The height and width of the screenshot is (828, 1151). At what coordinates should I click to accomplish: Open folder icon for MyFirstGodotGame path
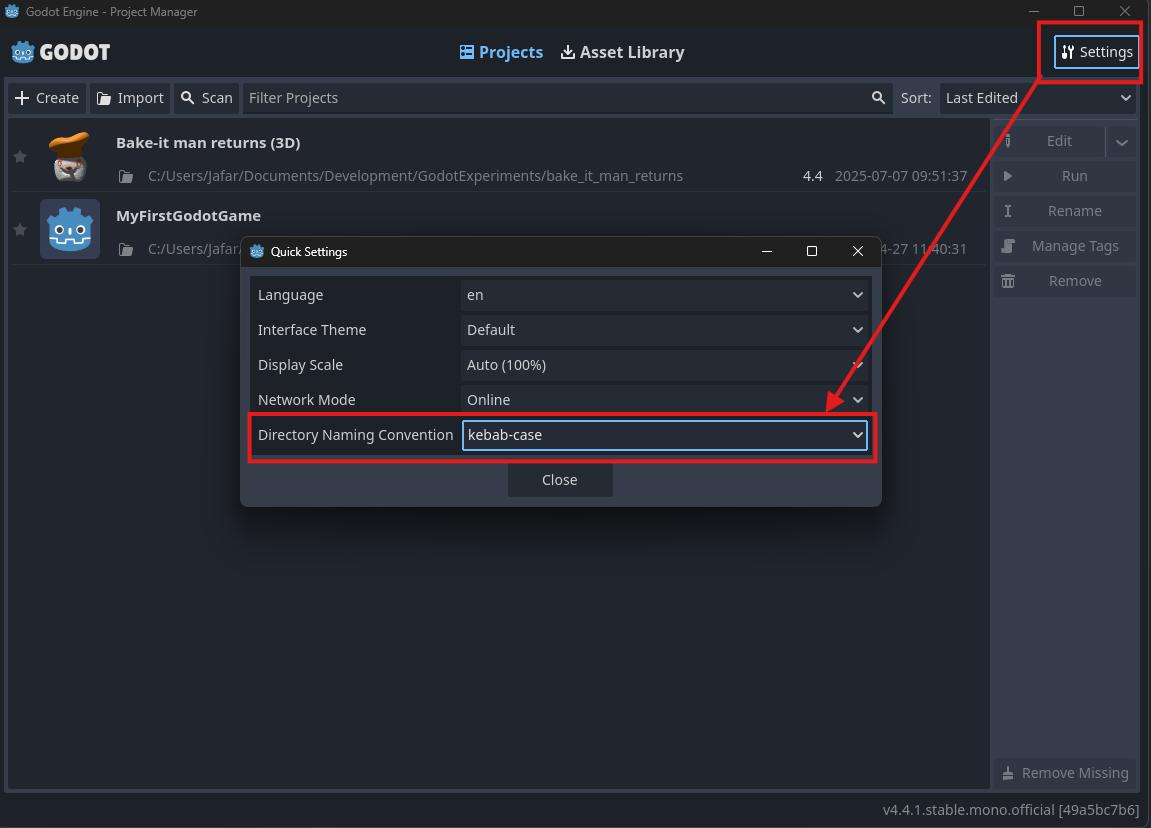pyautogui.click(x=126, y=250)
